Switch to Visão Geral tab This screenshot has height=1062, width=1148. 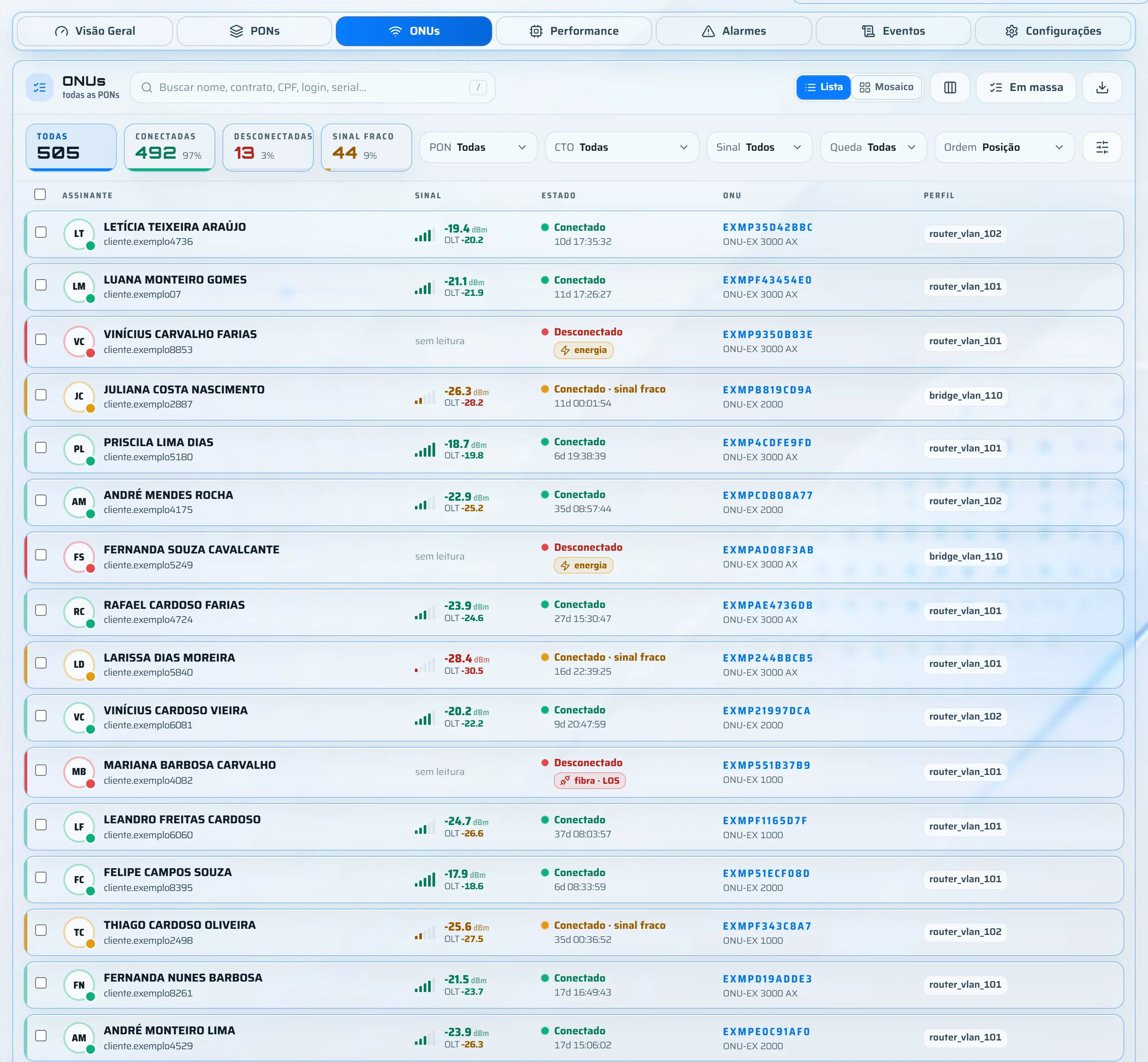pyautogui.click(x=95, y=31)
